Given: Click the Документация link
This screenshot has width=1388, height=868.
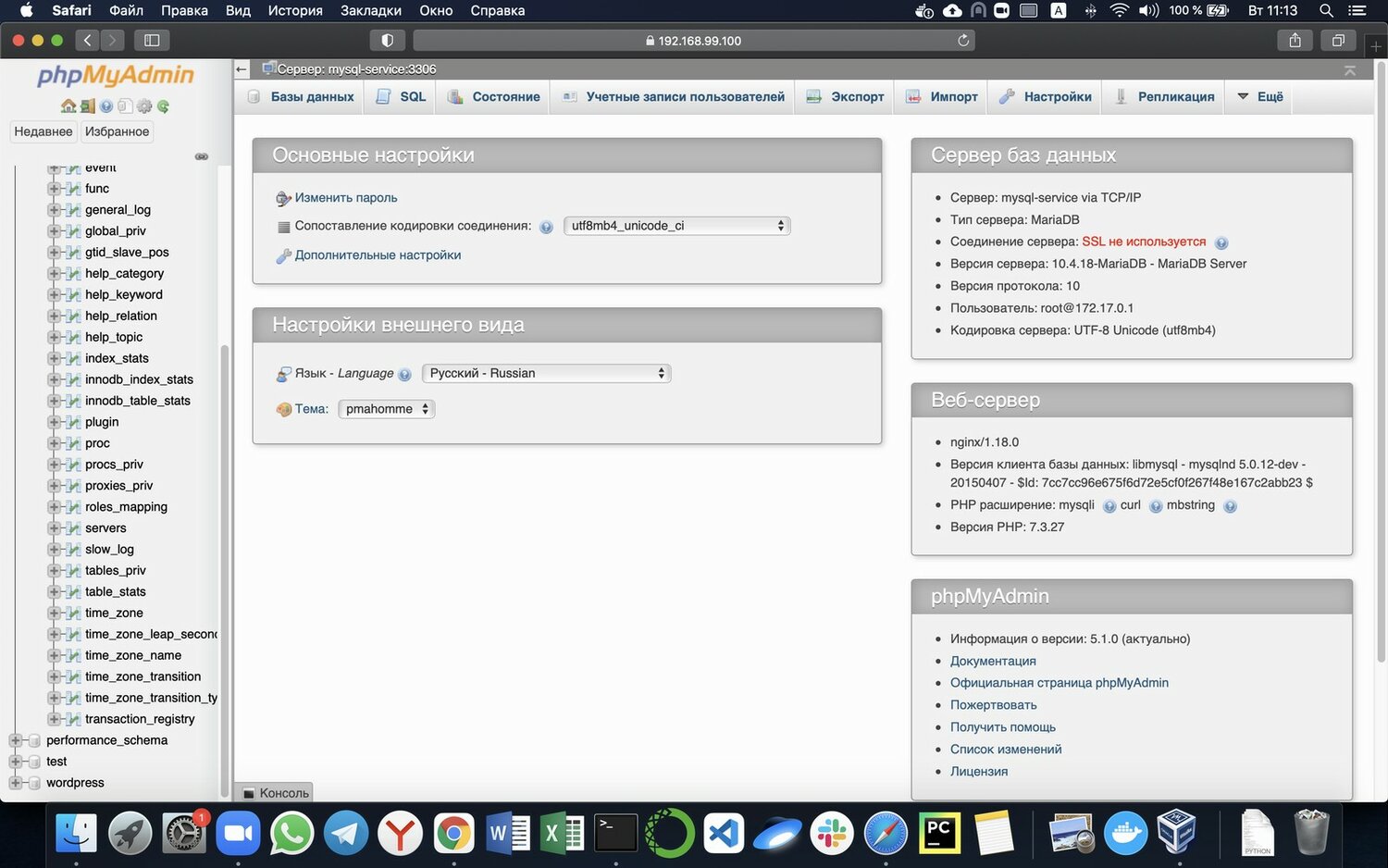Looking at the screenshot, I should (x=993, y=661).
